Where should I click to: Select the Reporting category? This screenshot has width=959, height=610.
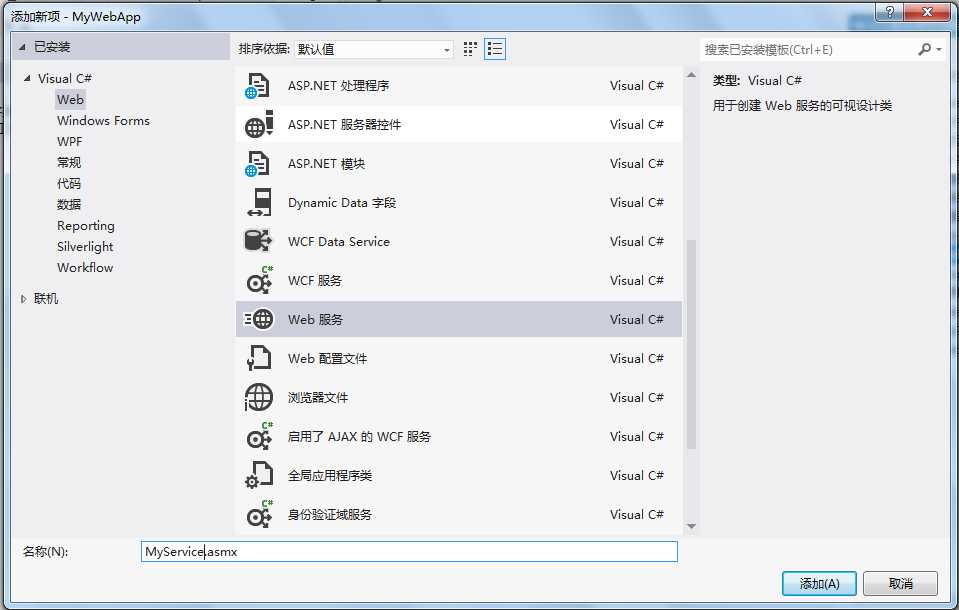(x=86, y=226)
